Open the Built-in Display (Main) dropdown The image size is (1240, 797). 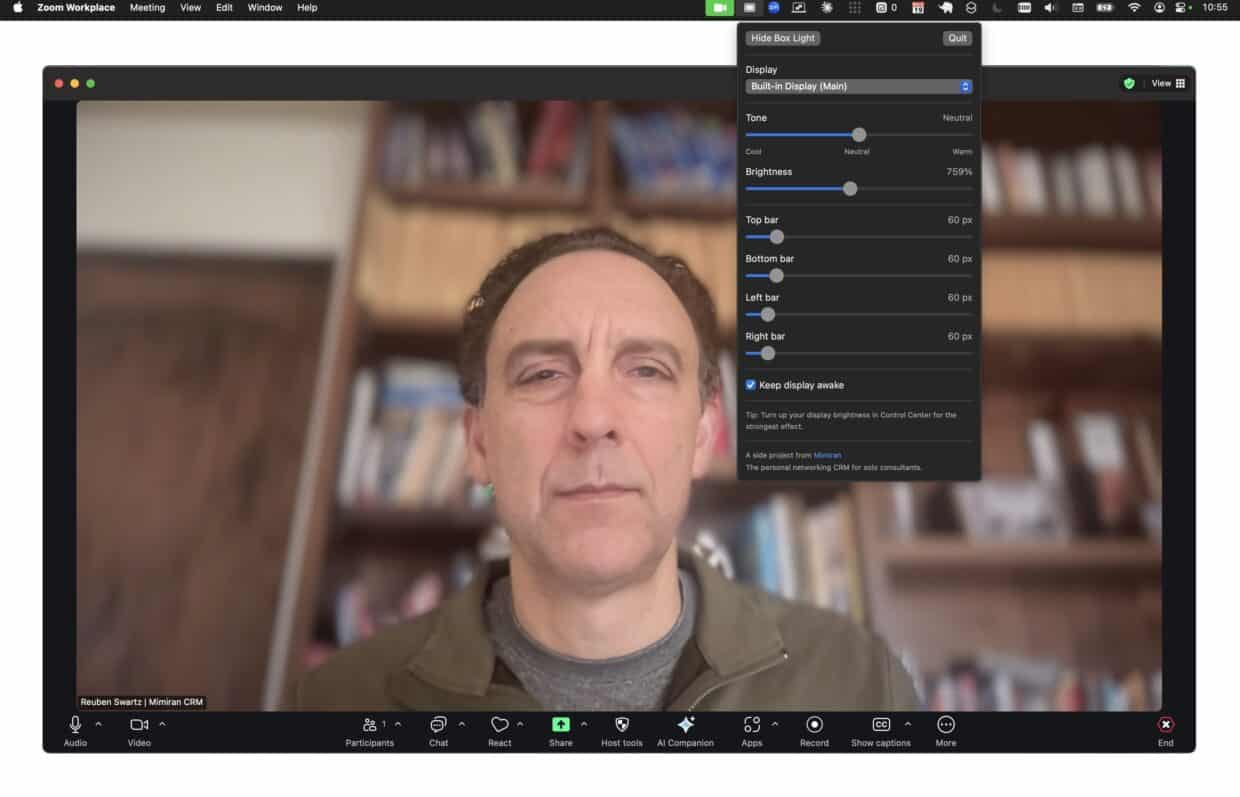[x=858, y=87]
